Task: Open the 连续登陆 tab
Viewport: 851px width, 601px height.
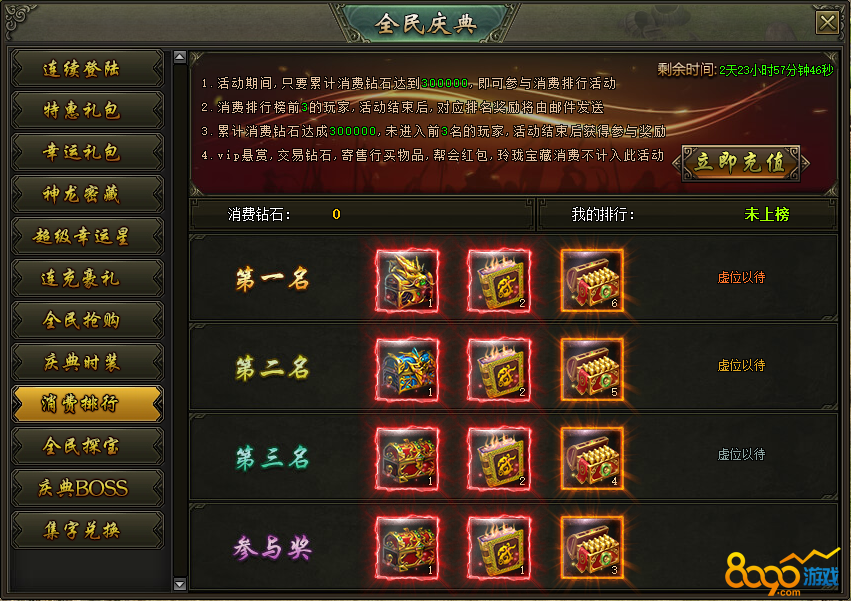Action: click(87, 68)
